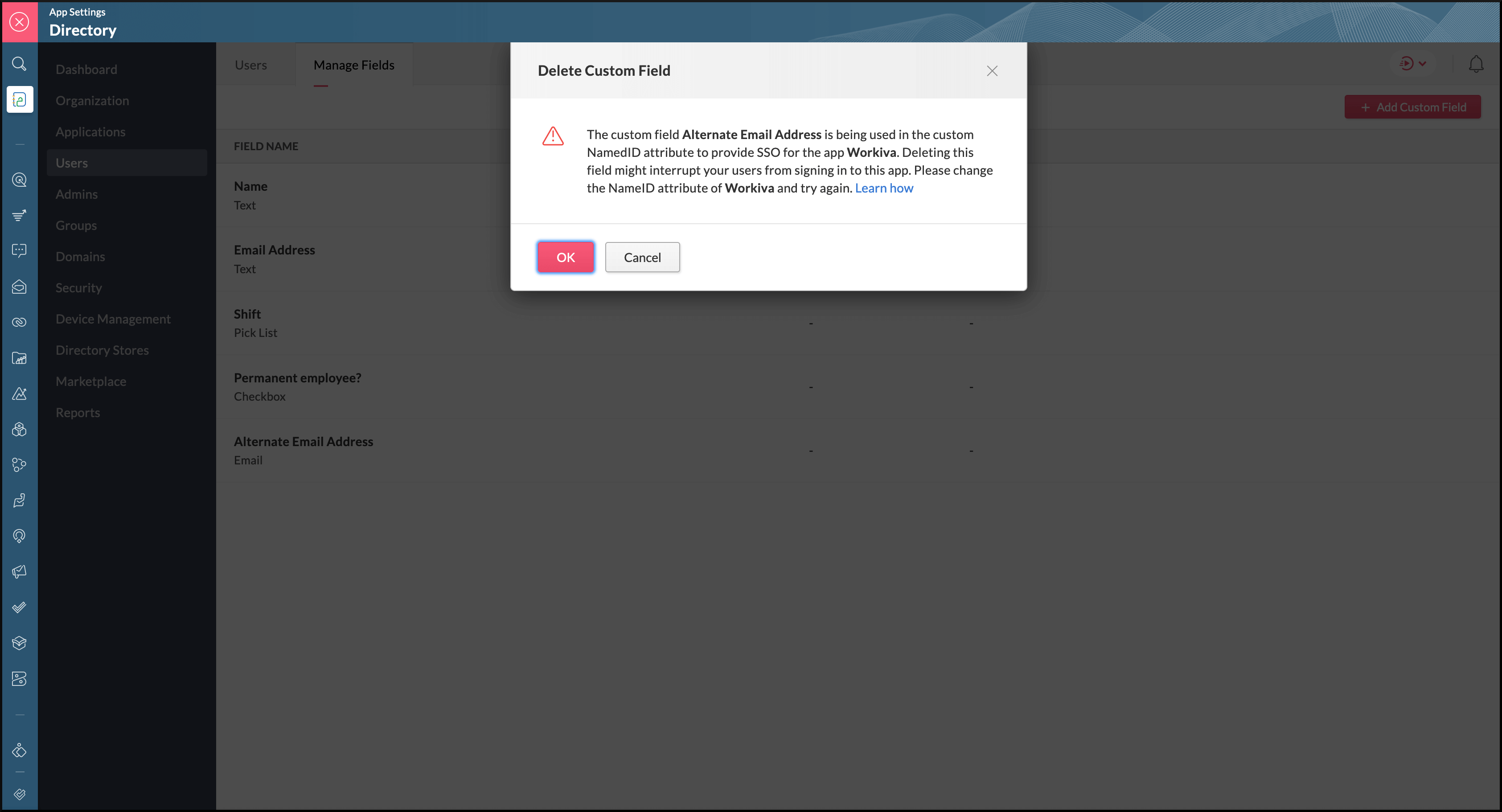1502x812 pixels.
Task: Open Admins in the sidebar
Action: [x=76, y=194]
